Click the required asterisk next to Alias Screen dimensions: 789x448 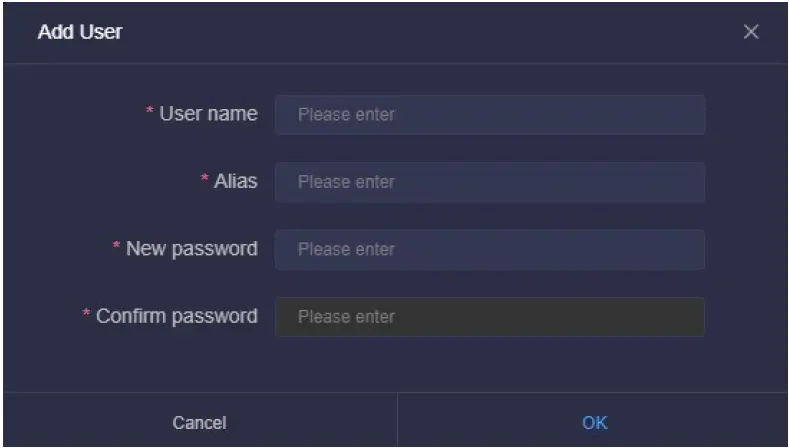[x=204, y=180]
